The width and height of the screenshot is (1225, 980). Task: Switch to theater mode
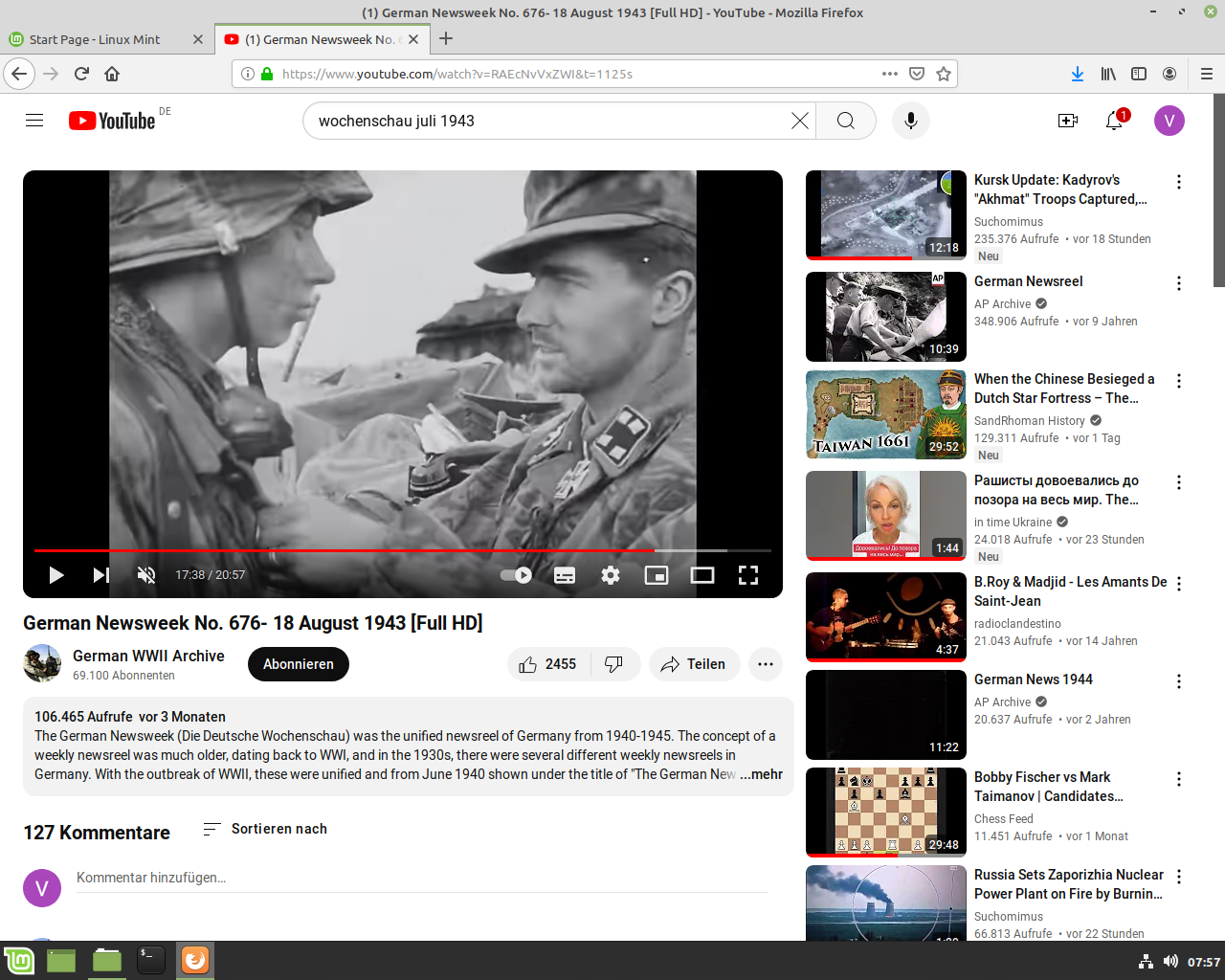(702, 575)
